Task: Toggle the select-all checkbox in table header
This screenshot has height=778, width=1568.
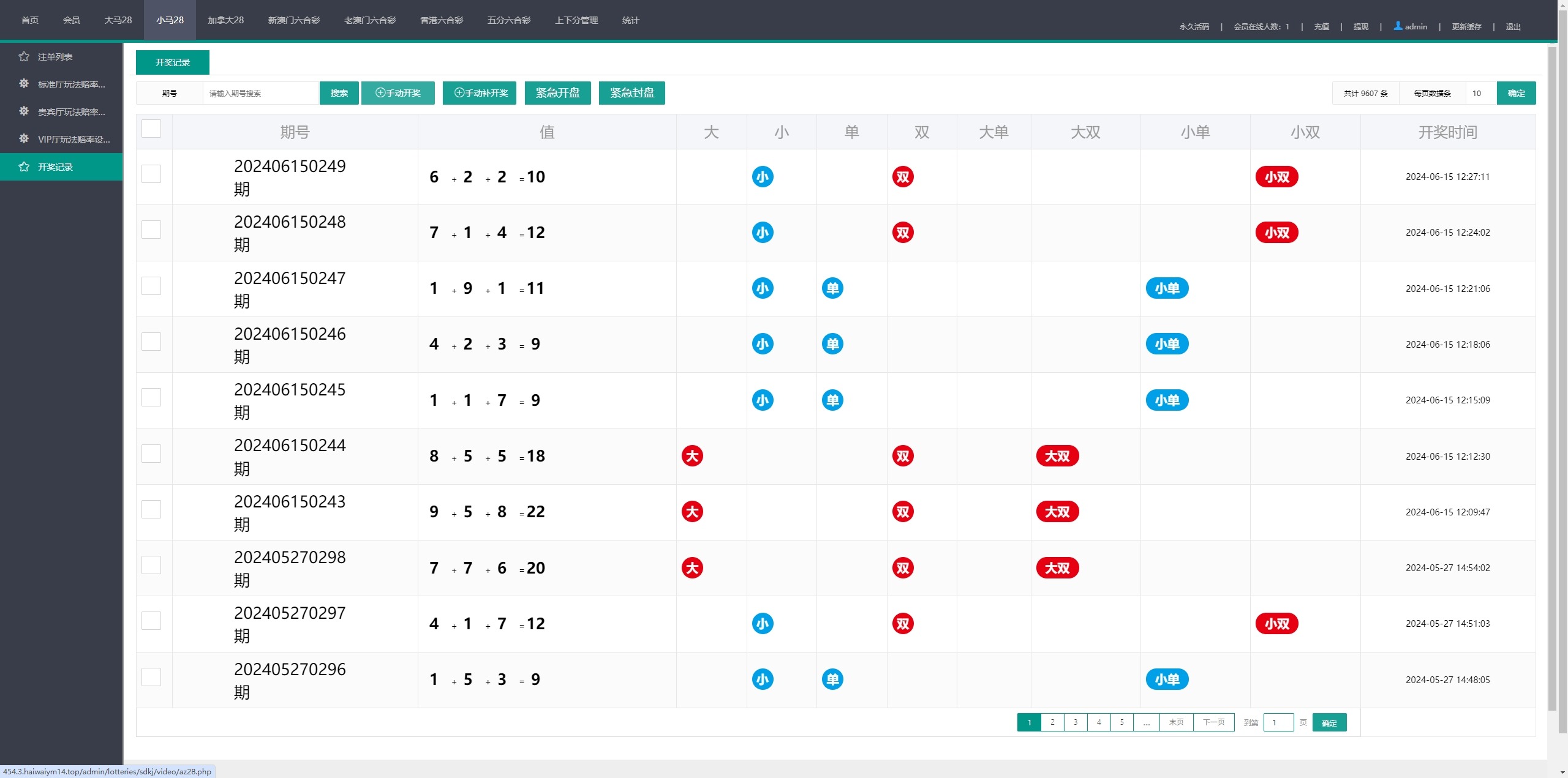Action: [151, 129]
